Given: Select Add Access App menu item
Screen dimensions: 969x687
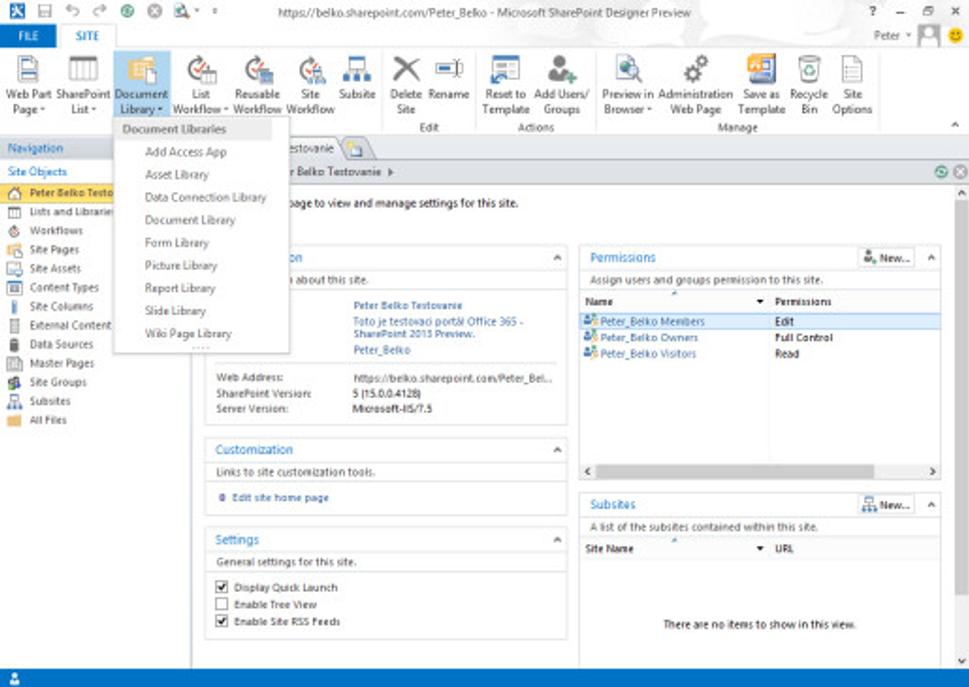Looking at the screenshot, I should pyautogui.click(x=185, y=152).
